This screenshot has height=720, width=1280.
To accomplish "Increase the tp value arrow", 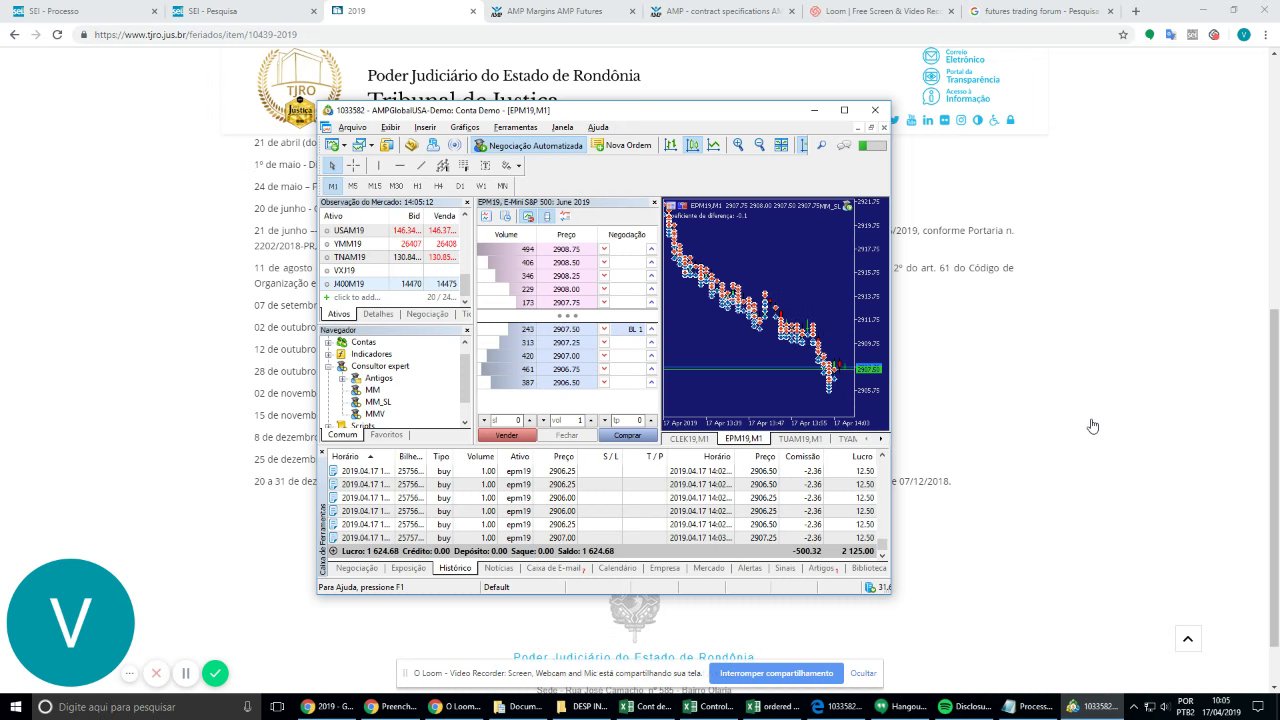I will [651, 418].
